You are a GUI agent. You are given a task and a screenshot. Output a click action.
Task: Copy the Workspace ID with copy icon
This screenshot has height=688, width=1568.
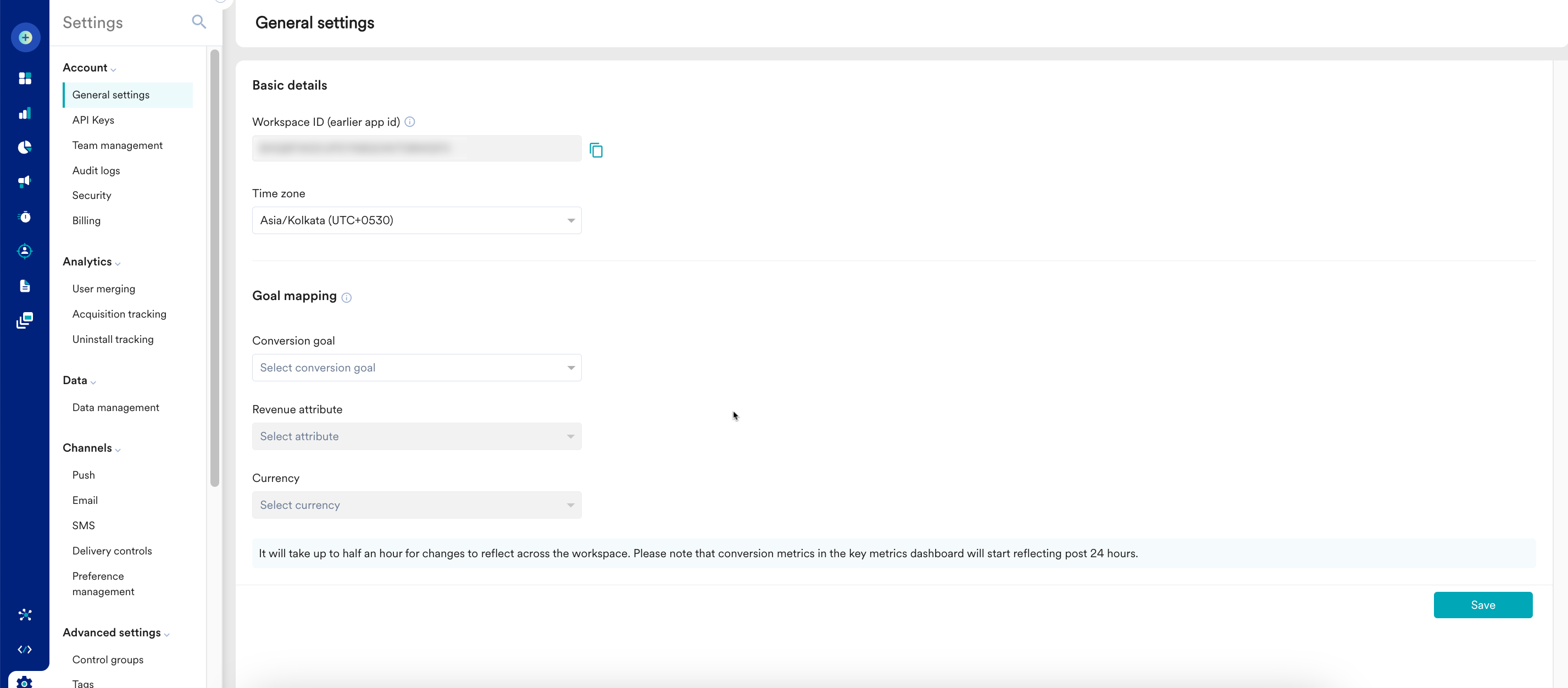pyautogui.click(x=596, y=150)
